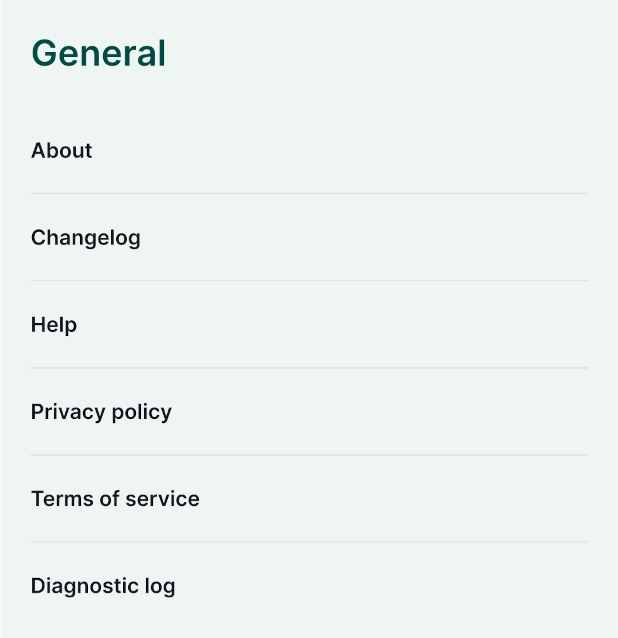The width and height of the screenshot is (618, 638).
Task: Open the About page
Action: click(62, 151)
